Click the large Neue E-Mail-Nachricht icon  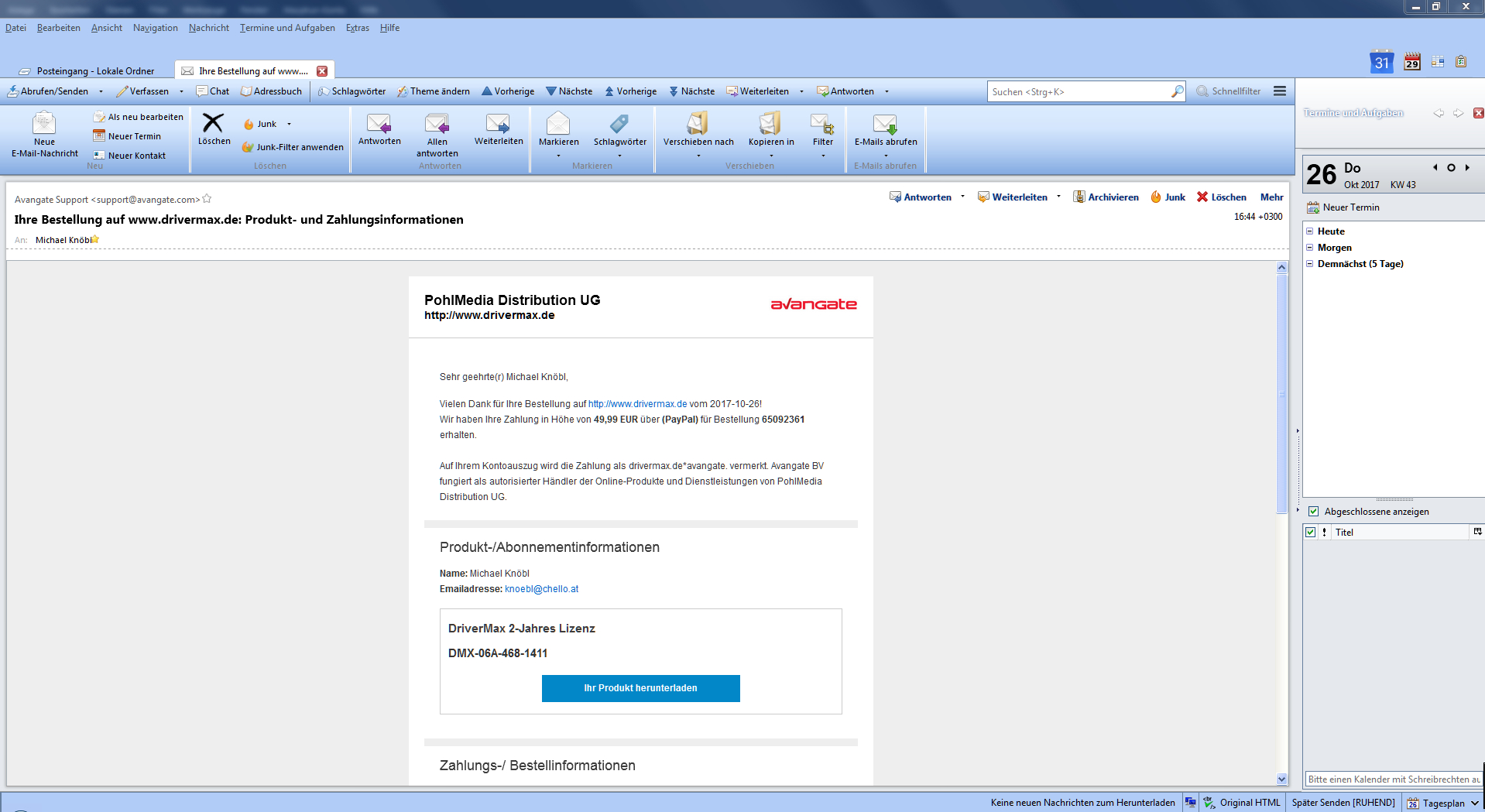pos(44,124)
